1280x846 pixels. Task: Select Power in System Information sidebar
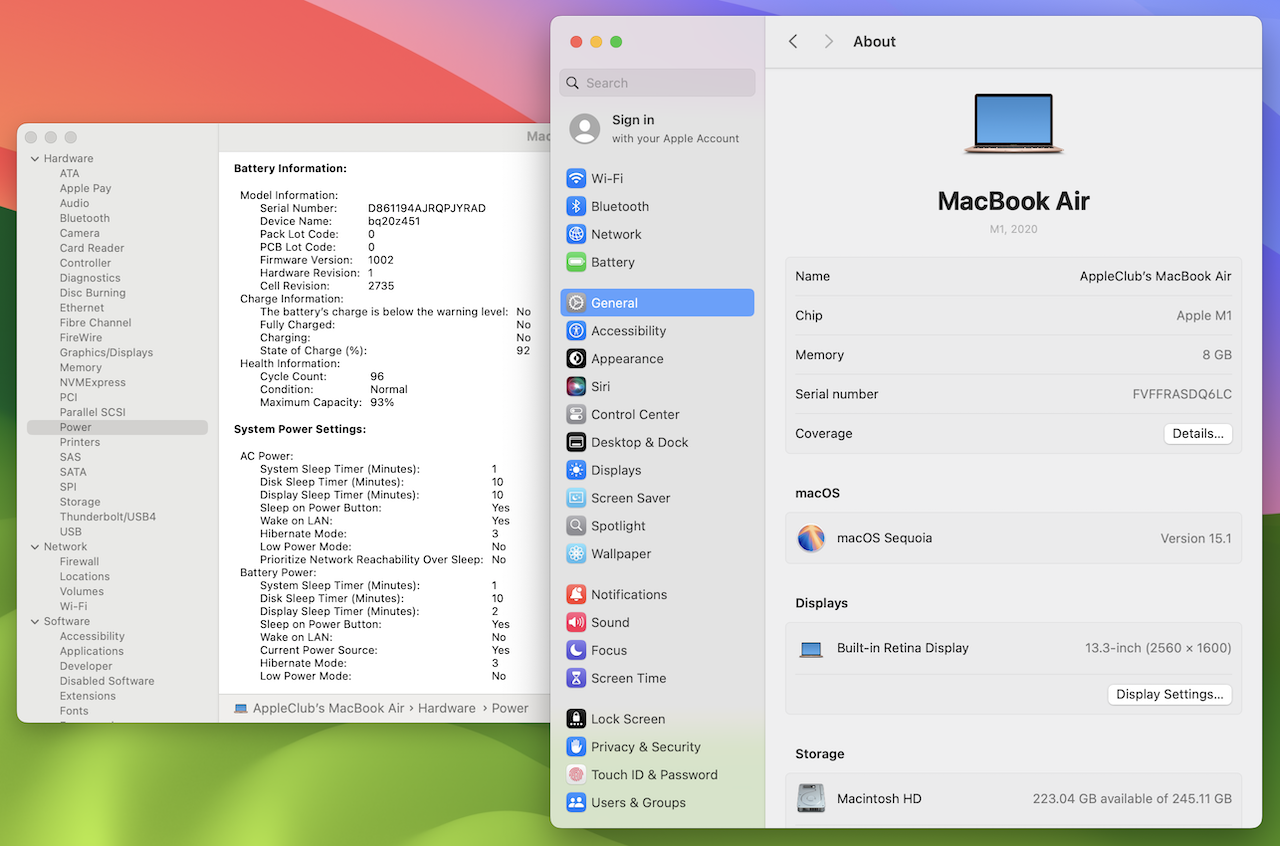tap(117, 427)
